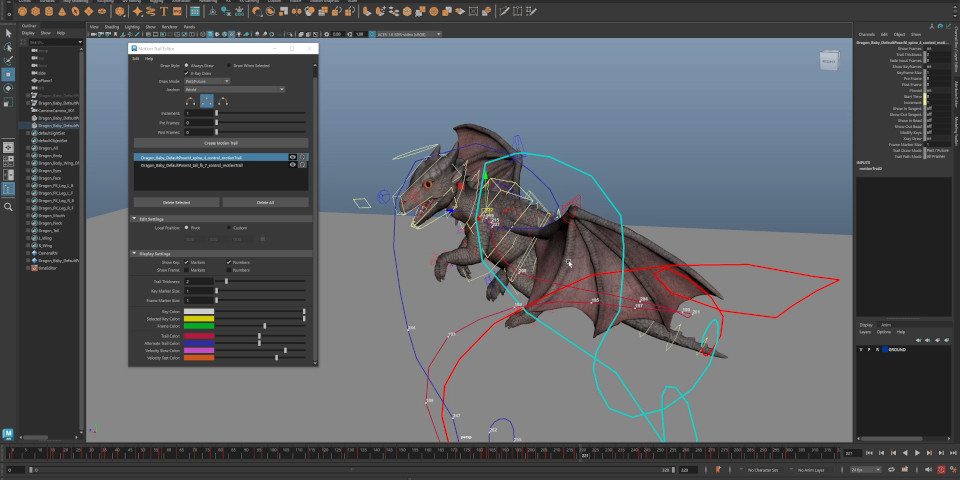Click the Delete Selected button

tap(176, 202)
